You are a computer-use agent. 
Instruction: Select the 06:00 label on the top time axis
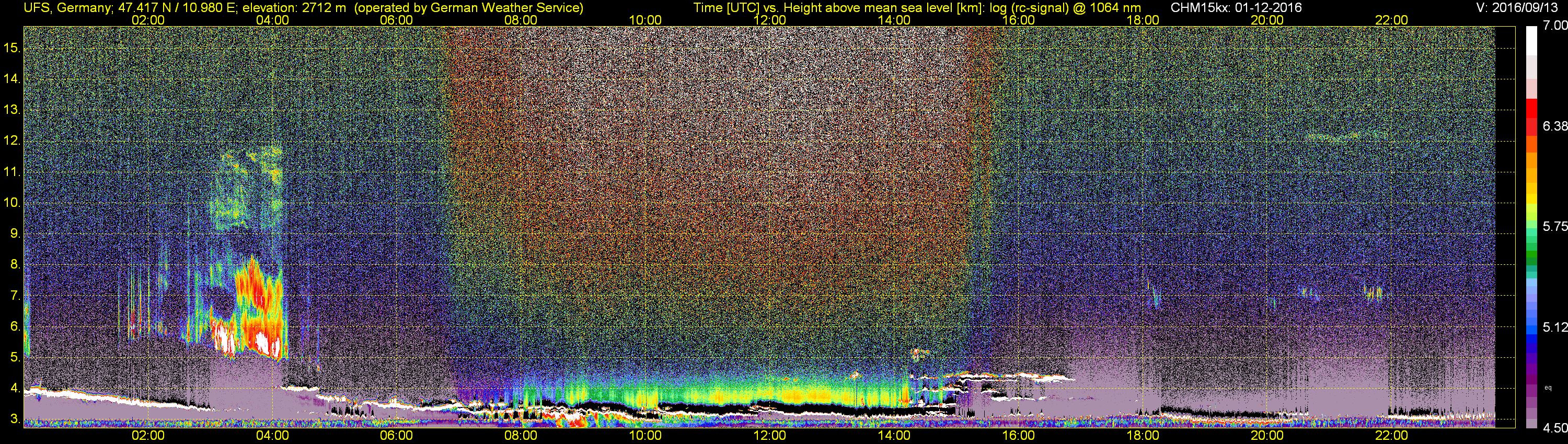[396, 20]
